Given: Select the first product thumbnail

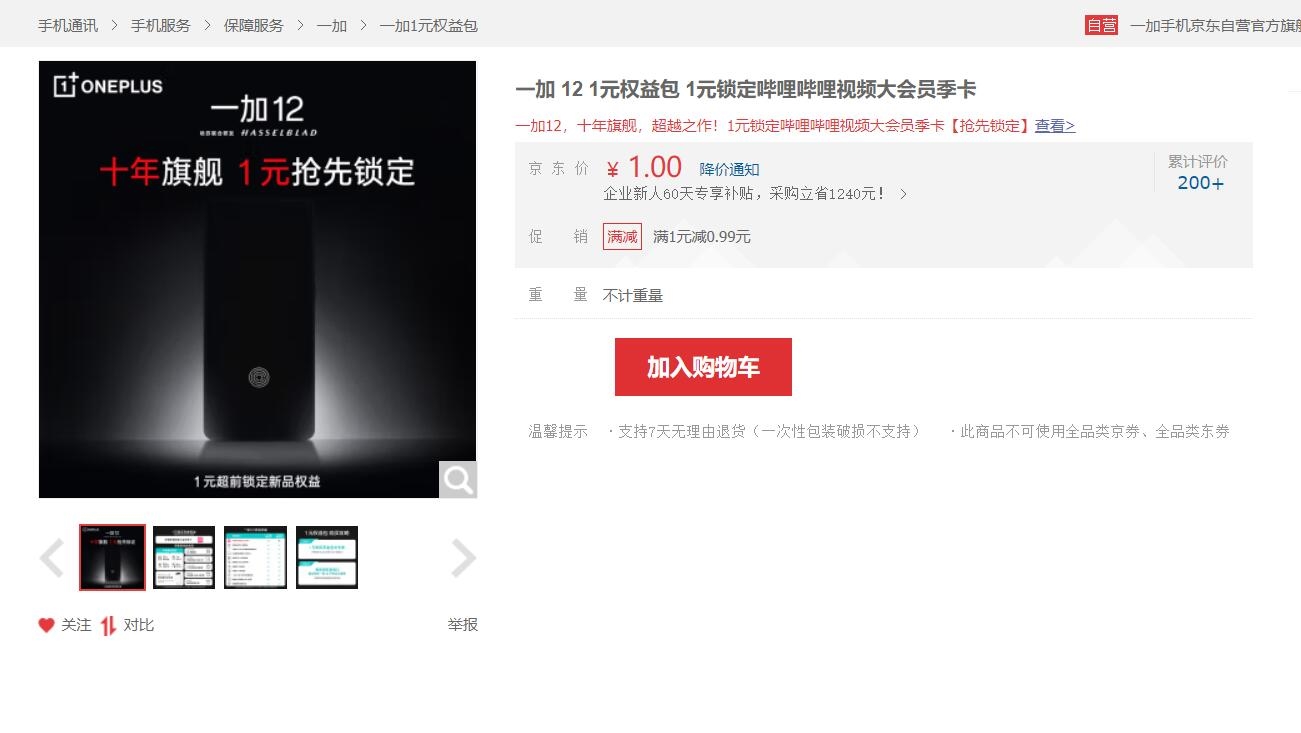Looking at the screenshot, I should click(x=112, y=557).
